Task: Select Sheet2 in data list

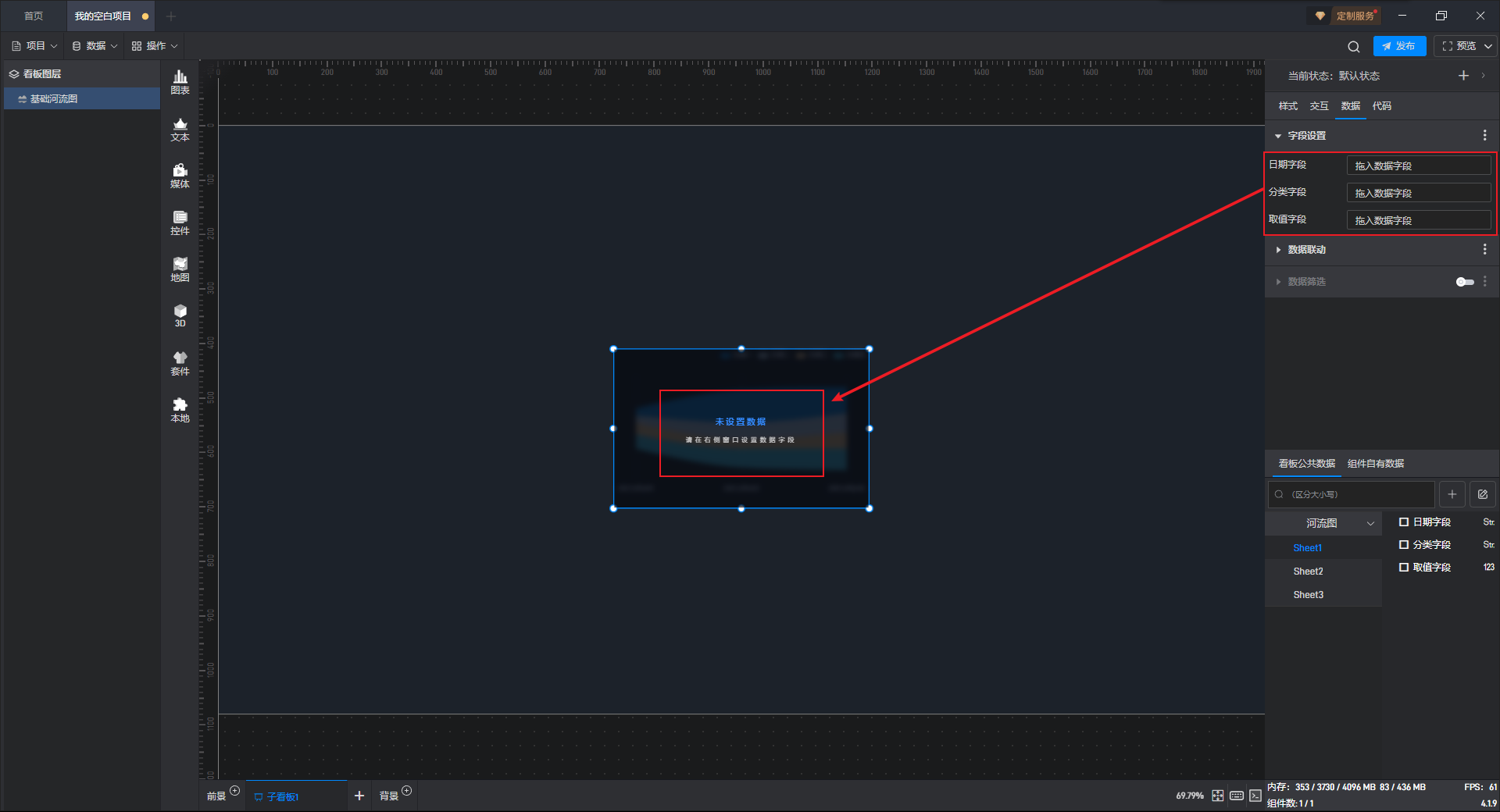Action: point(1323,572)
